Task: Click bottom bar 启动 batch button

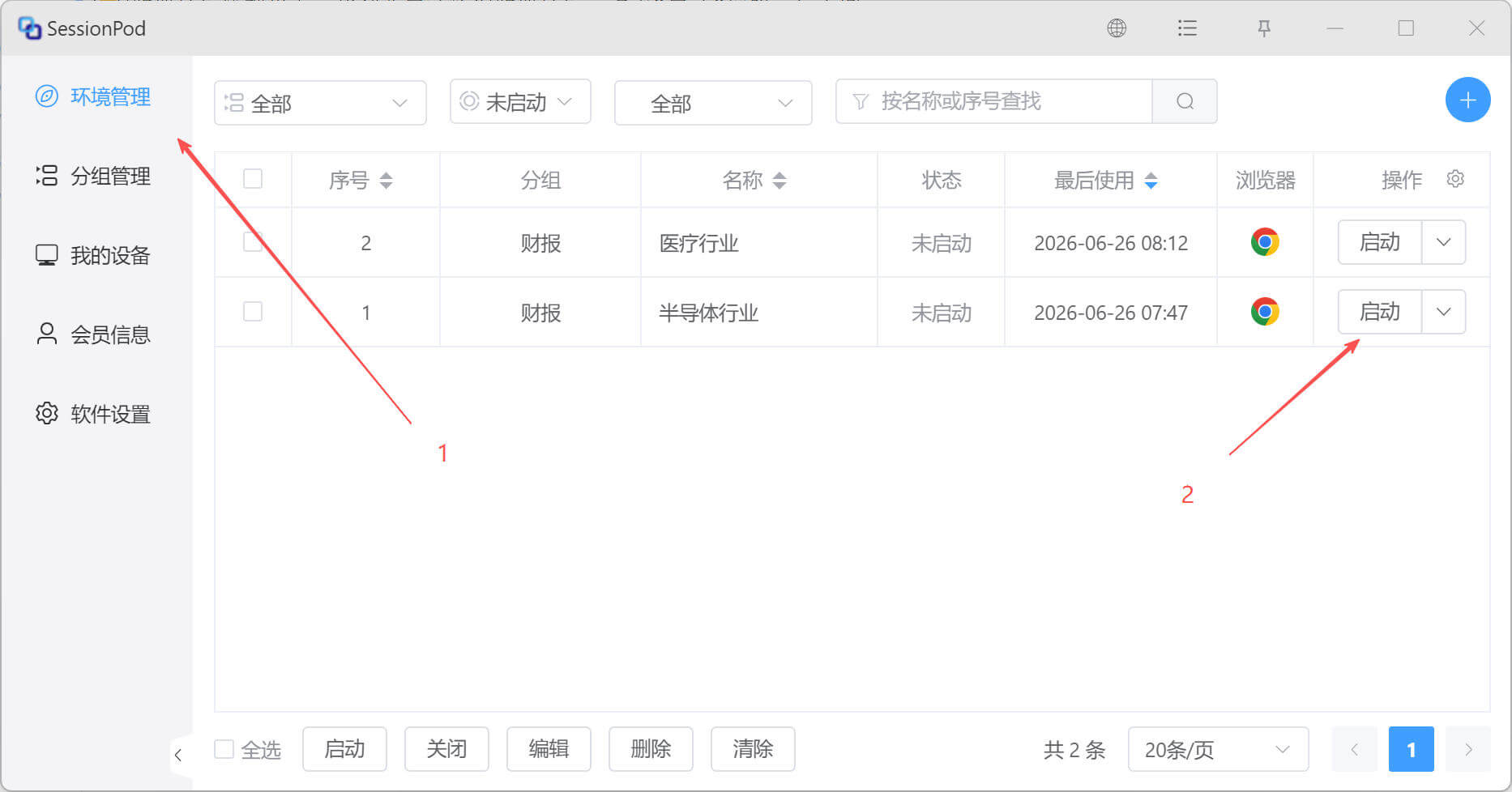Action: (x=344, y=749)
